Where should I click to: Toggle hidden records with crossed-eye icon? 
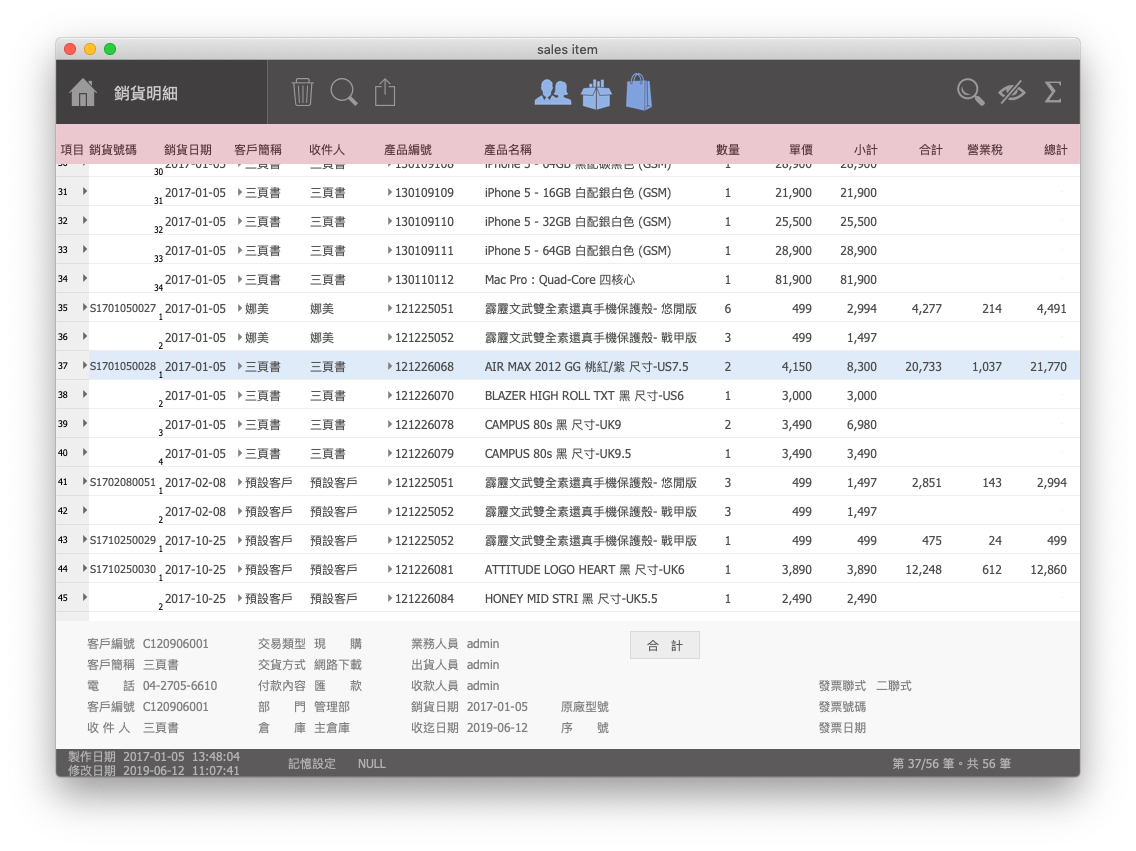[x=1012, y=93]
